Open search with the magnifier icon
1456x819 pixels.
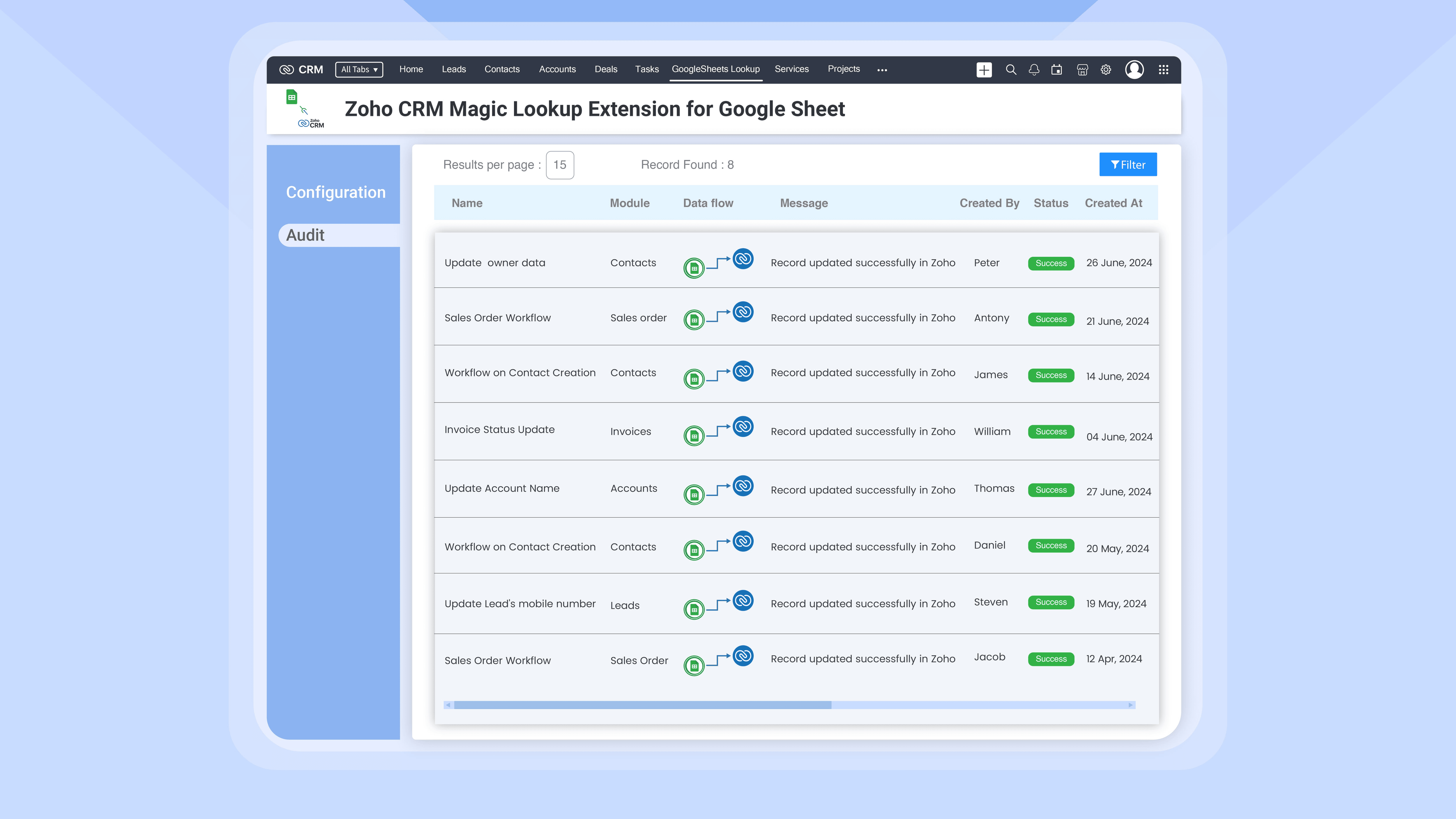pos(1011,70)
